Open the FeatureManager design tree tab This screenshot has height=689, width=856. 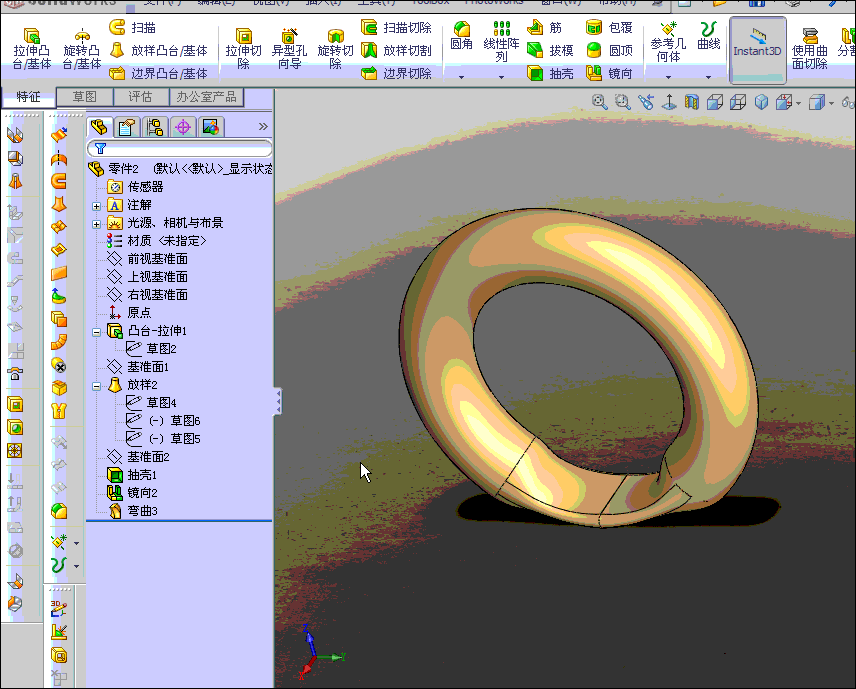click(100, 127)
